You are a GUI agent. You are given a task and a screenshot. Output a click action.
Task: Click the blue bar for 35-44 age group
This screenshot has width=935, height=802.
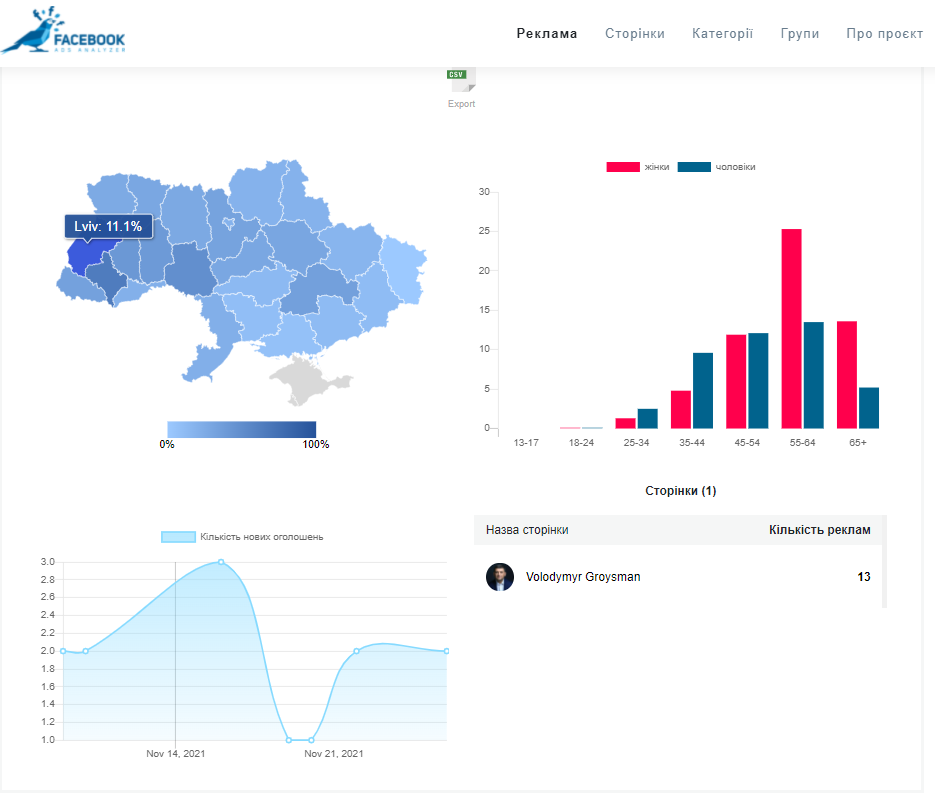pos(703,390)
